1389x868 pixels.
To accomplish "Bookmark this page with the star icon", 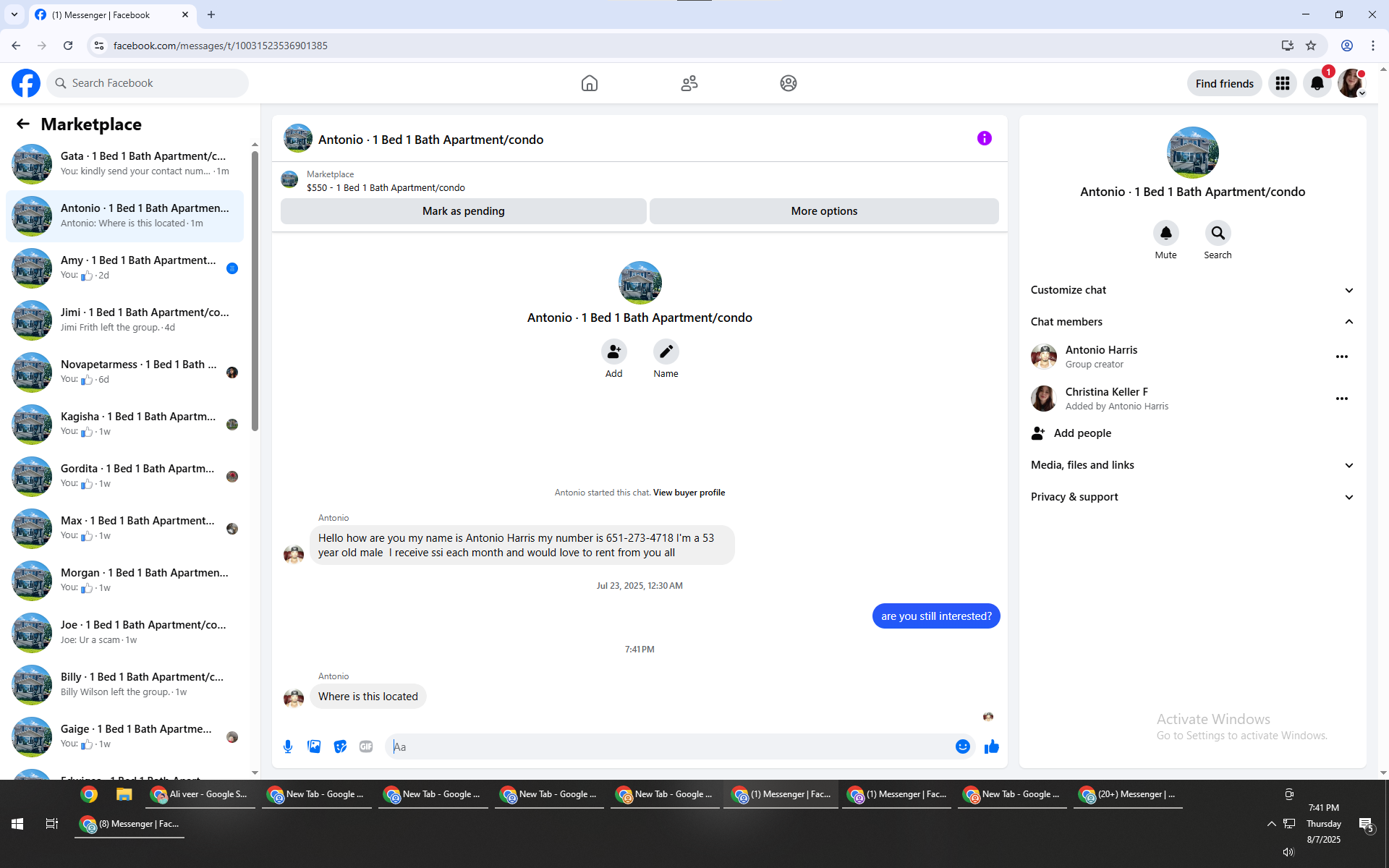I will pyautogui.click(x=1311, y=46).
